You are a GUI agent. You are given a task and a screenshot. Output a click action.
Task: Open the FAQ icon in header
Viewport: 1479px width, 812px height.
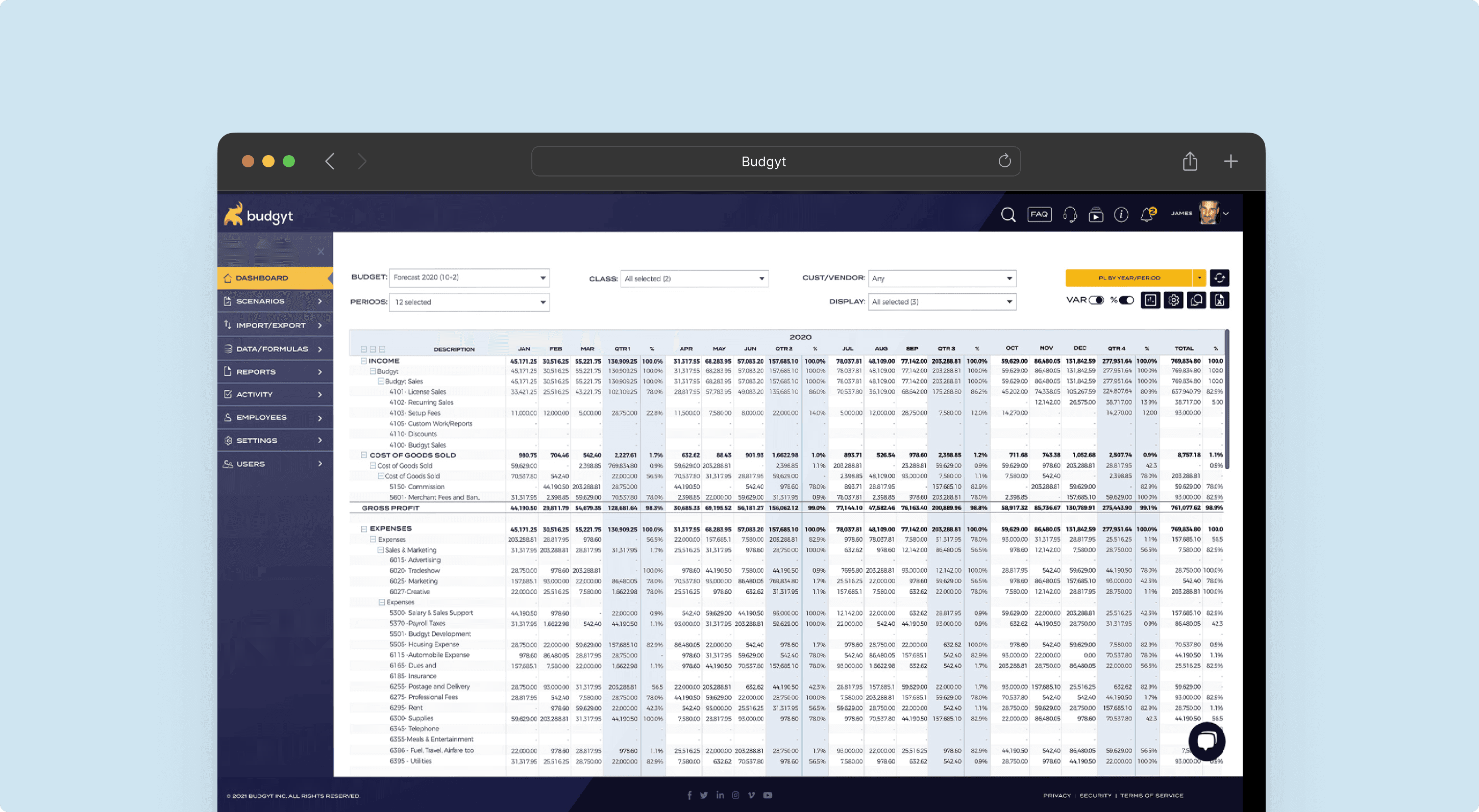click(x=1039, y=214)
